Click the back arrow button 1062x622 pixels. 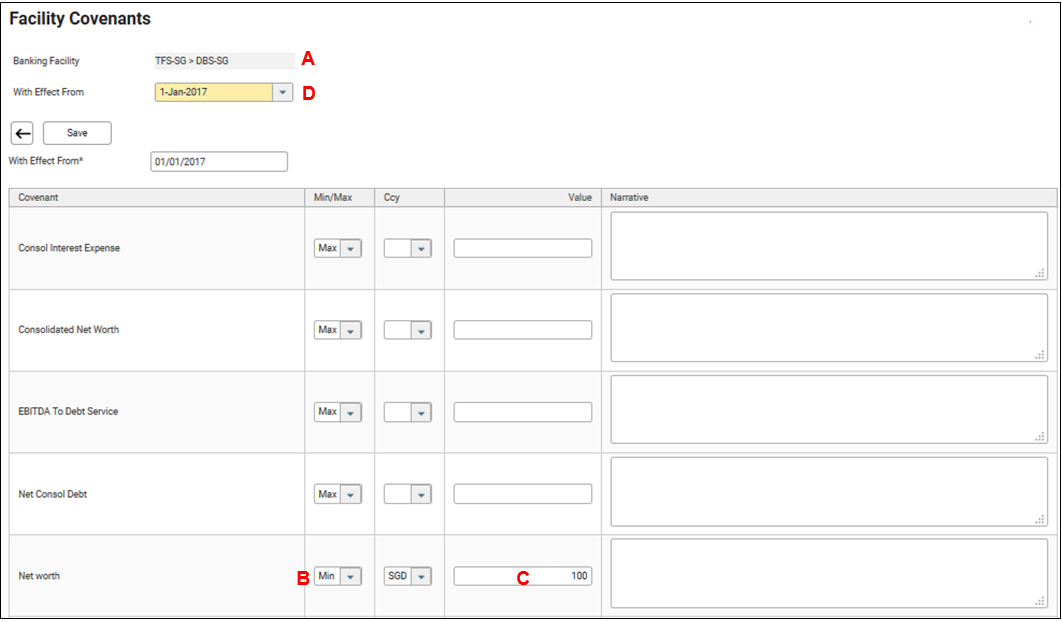22,133
